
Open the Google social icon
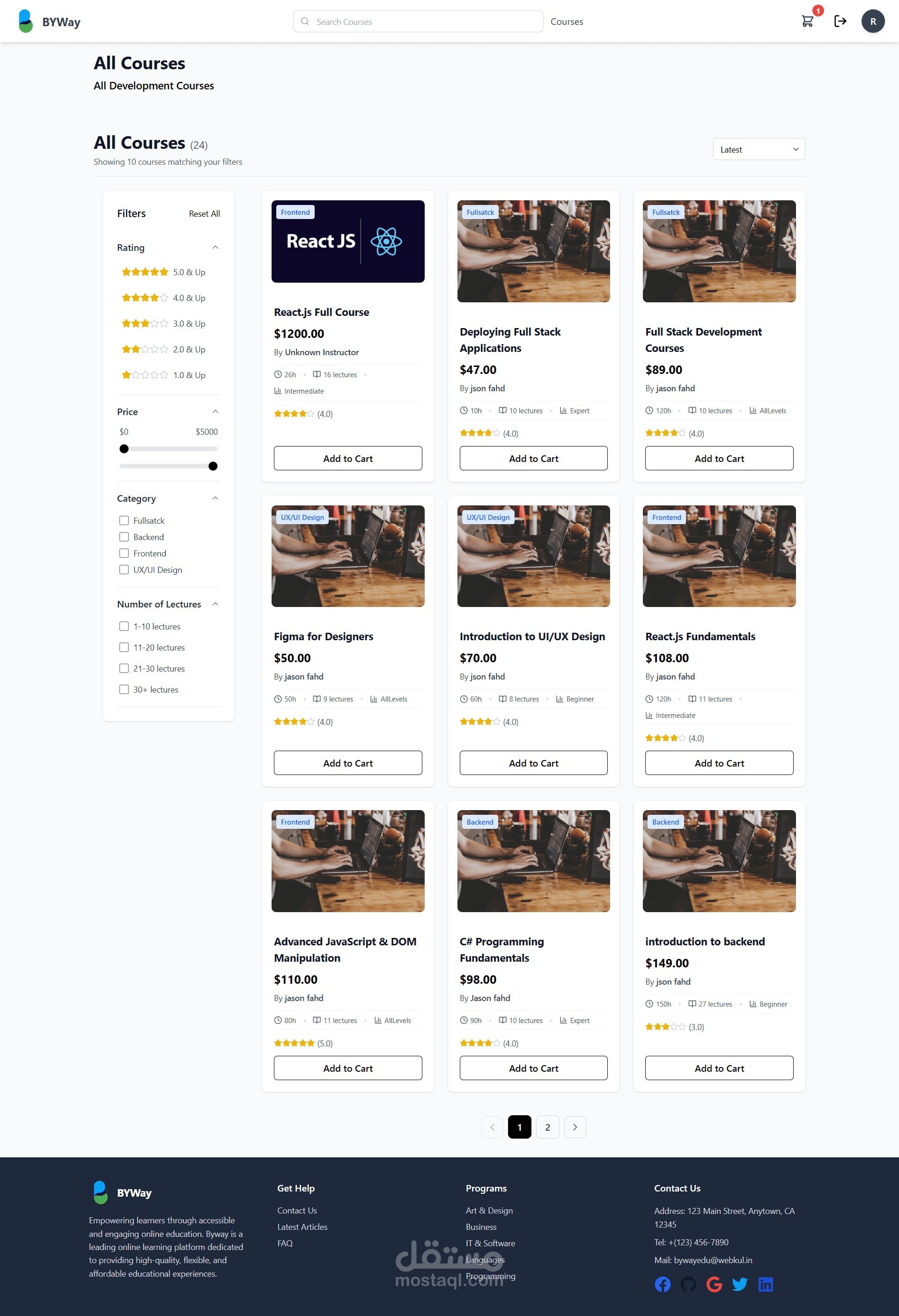(714, 1284)
